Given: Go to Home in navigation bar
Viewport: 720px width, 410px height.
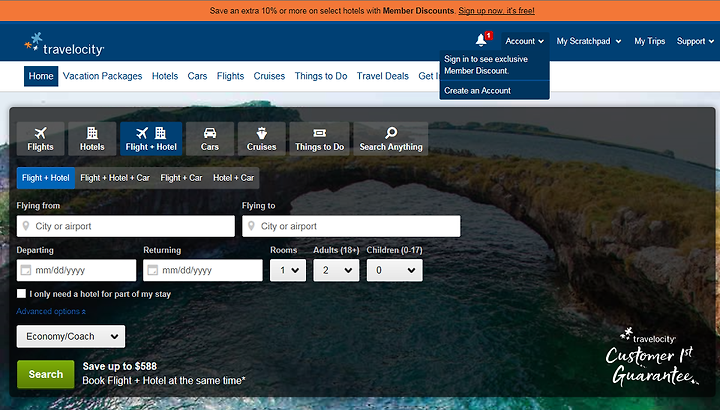Looking at the screenshot, I should (41, 76).
